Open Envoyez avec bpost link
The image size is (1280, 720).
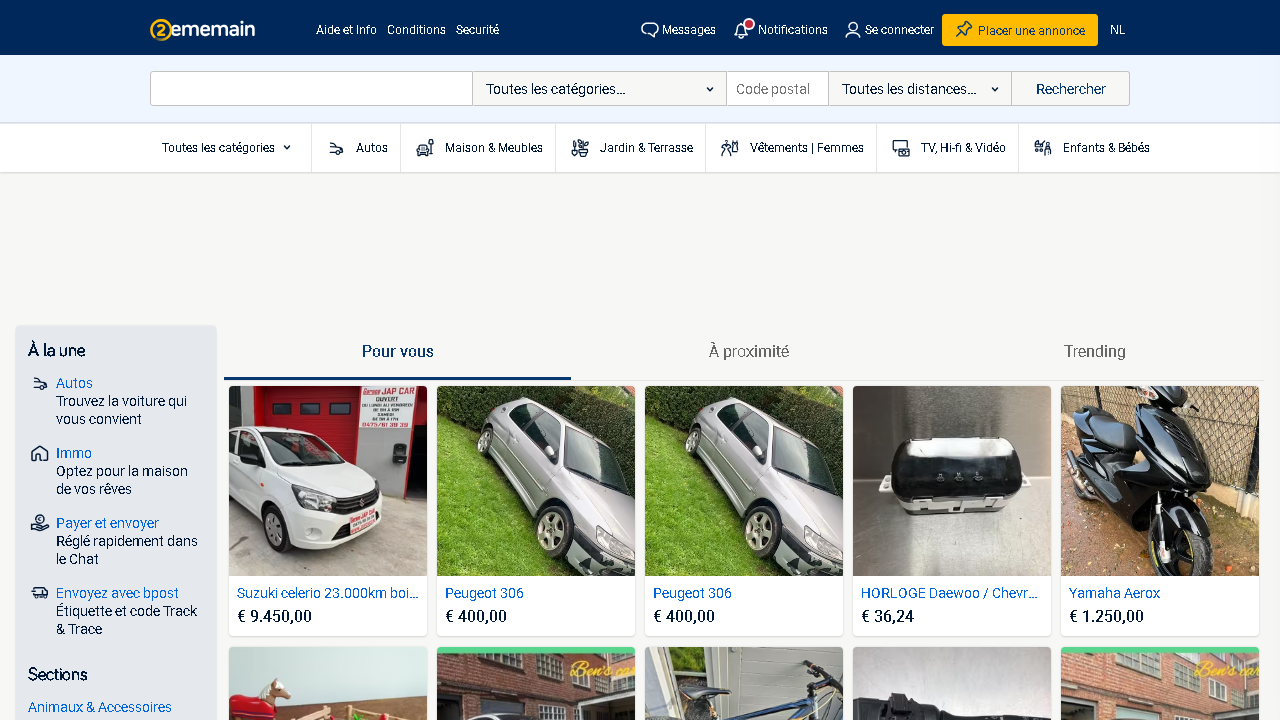117,593
